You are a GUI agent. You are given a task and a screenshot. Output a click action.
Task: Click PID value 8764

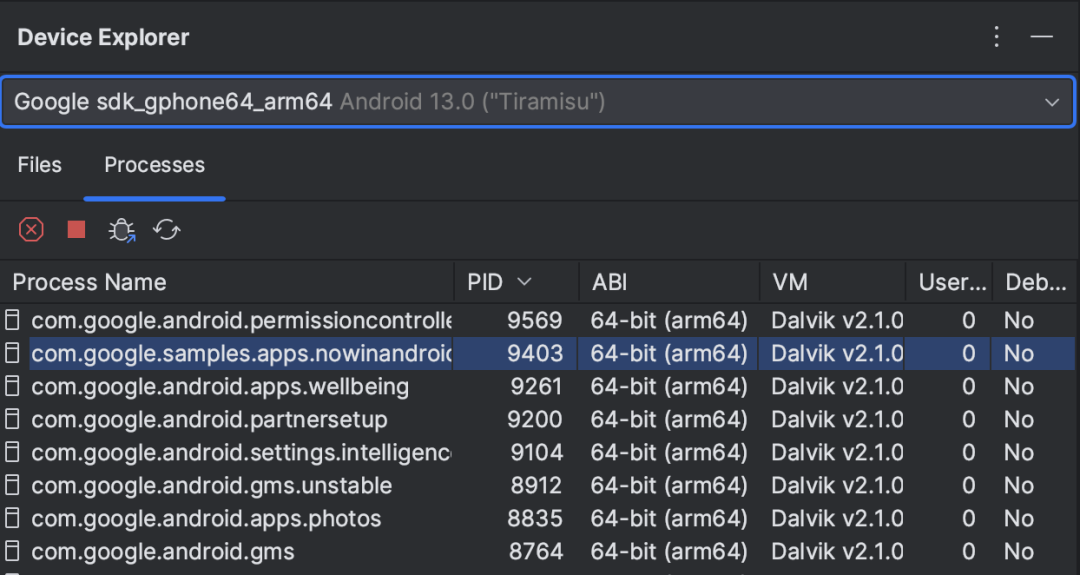[x=536, y=552]
